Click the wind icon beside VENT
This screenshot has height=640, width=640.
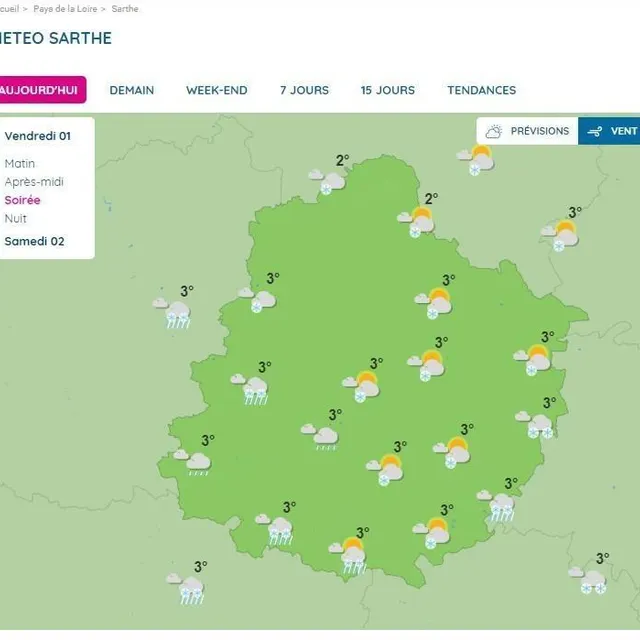tap(595, 131)
